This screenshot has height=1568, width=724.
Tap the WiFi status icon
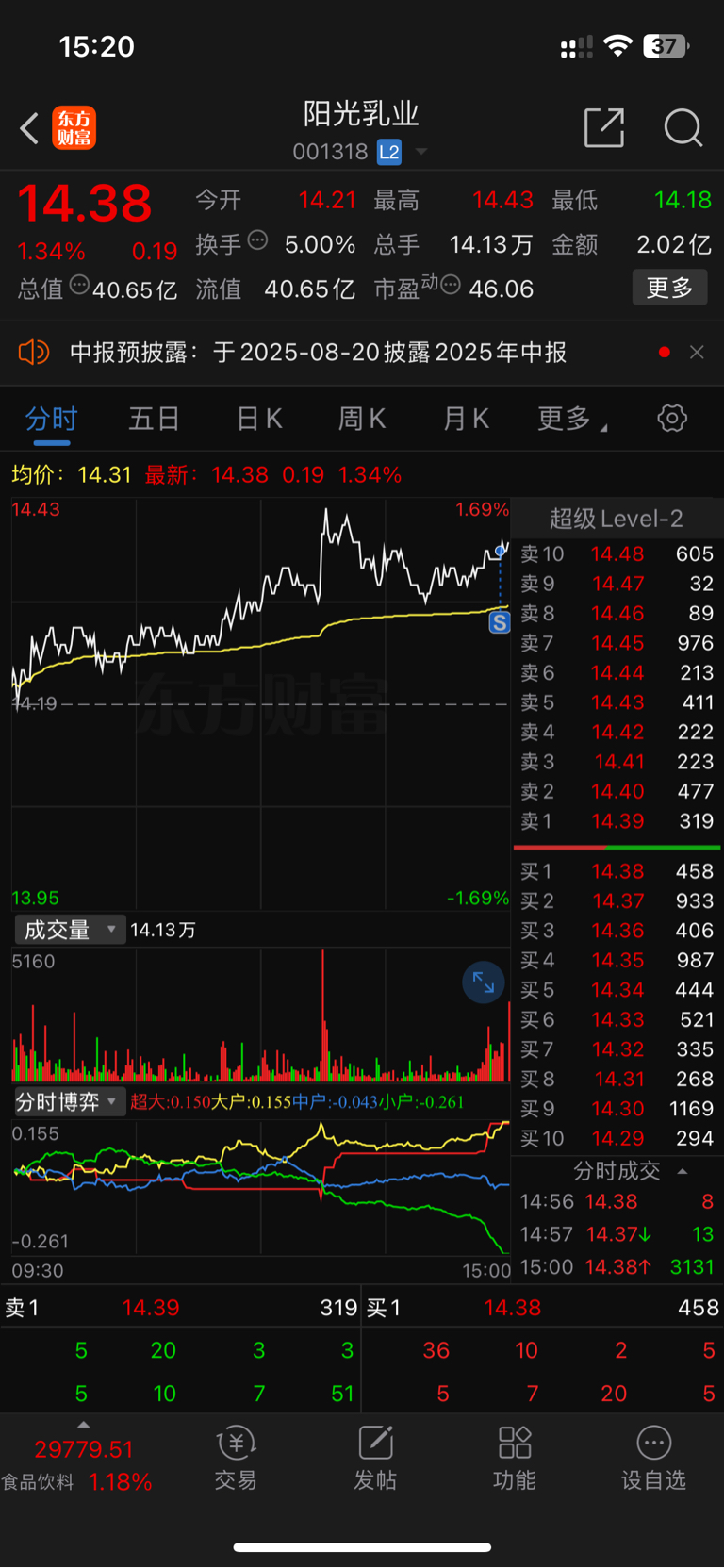pos(617,45)
